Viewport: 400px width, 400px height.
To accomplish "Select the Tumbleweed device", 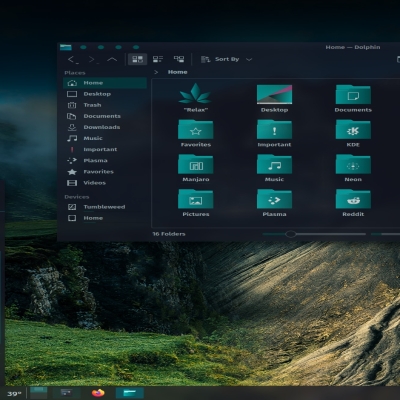I will click(105, 207).
